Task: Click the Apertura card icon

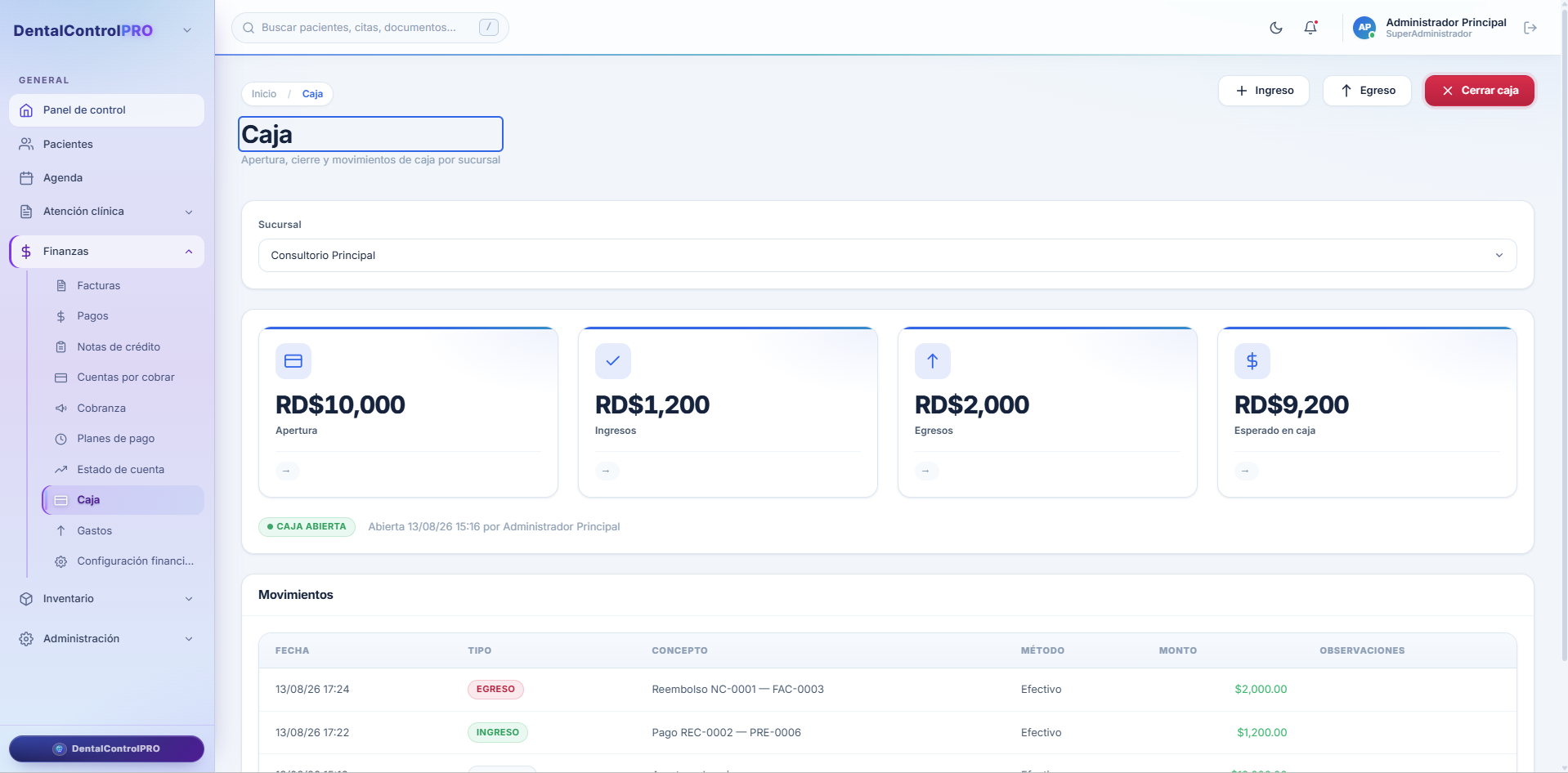Action: [293, 361]
